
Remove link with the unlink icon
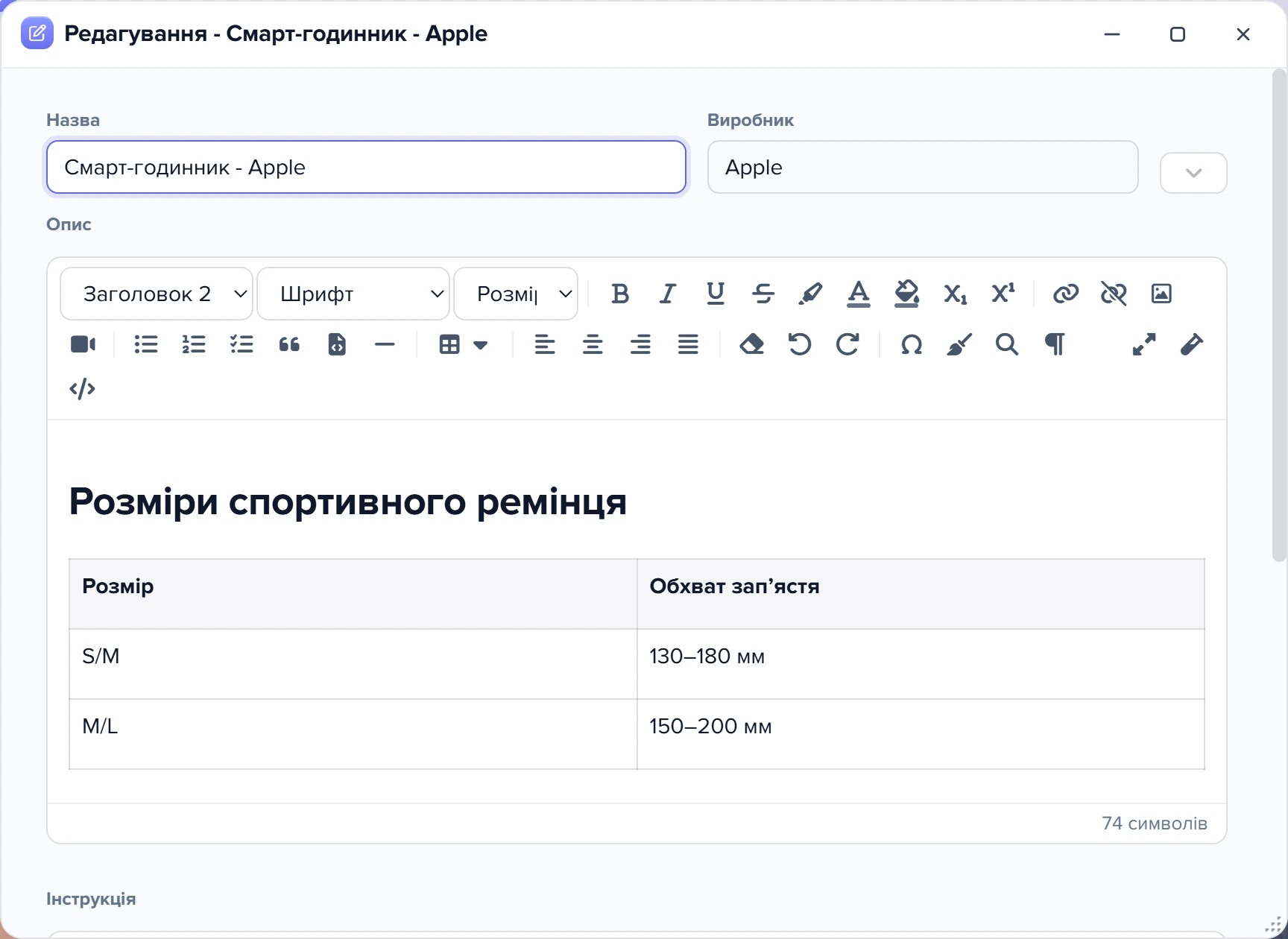(x=1114, y=294)
